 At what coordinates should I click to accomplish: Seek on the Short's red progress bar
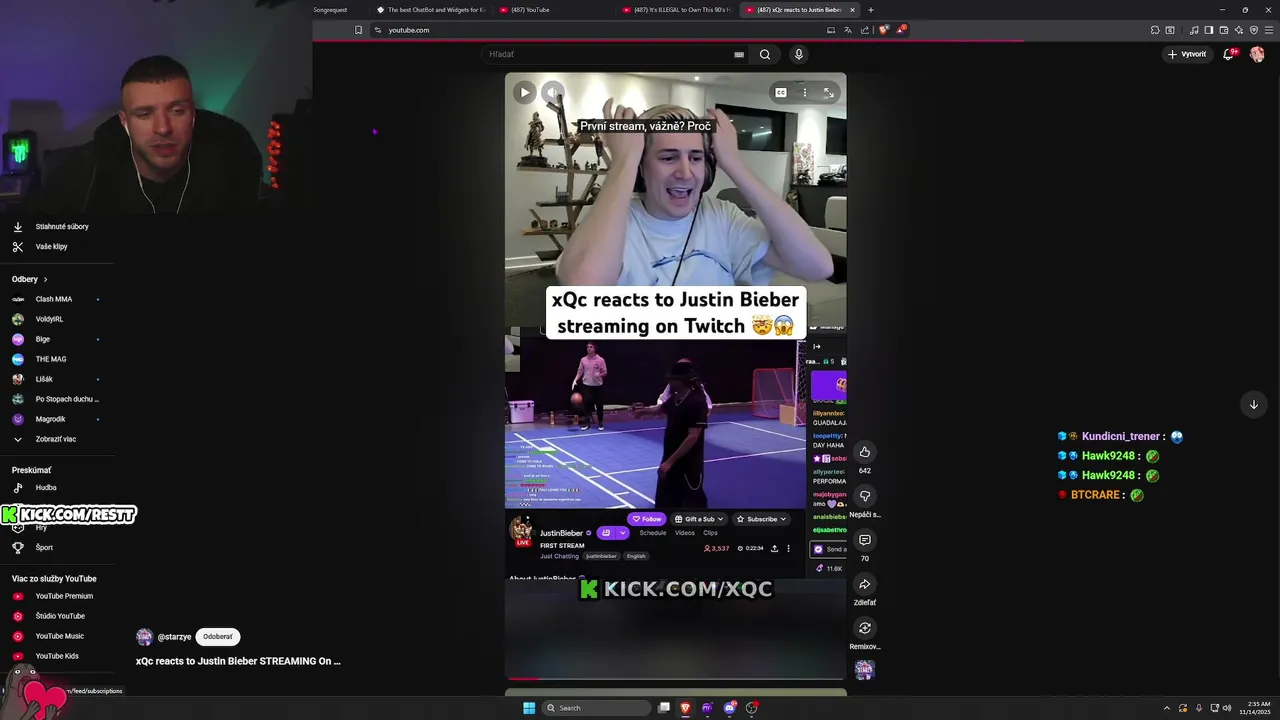pos(676,679)
